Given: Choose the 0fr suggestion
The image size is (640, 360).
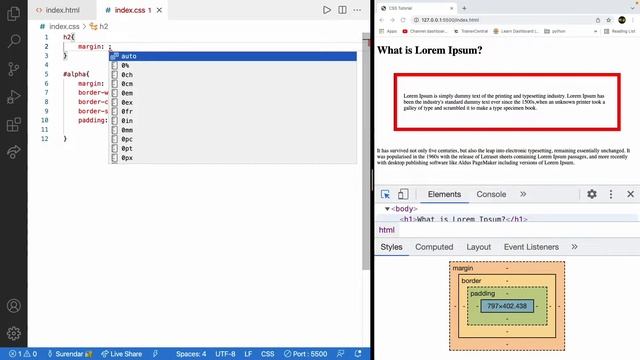Looking at the screenshot, I should pyautogui.click(x=233, y=111).
